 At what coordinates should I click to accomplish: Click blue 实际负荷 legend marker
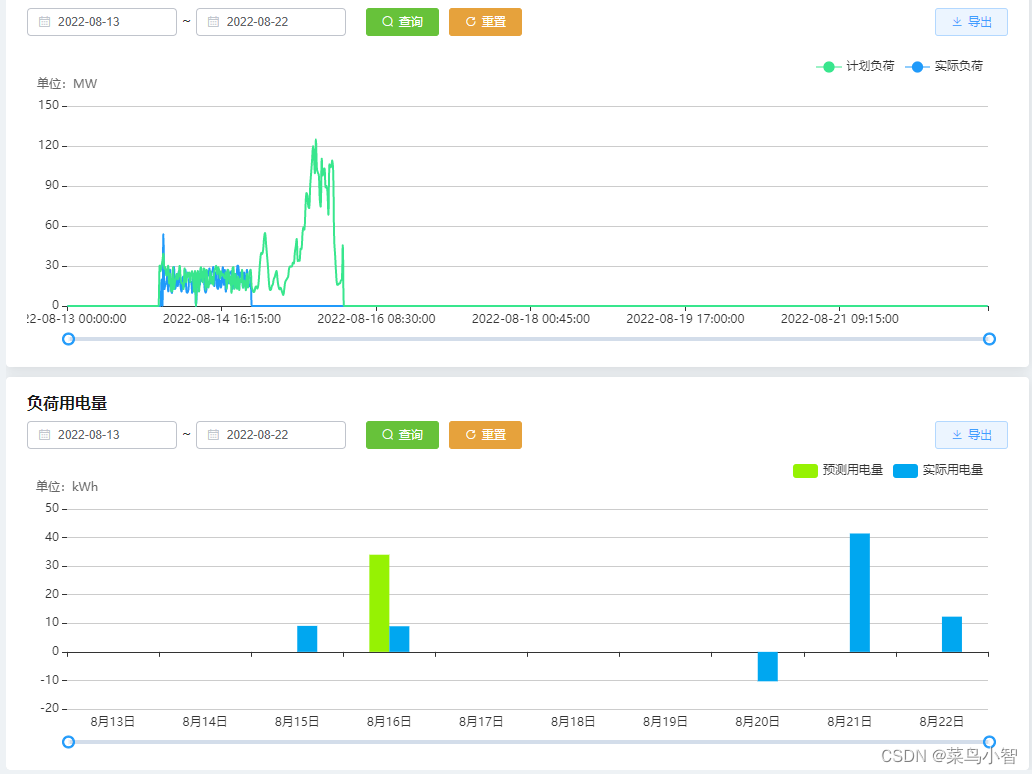(x=917, y=66)
